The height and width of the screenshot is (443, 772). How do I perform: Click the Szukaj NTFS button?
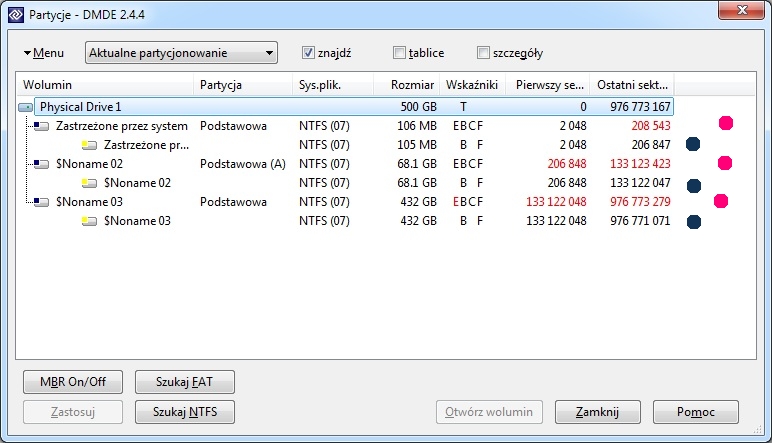pos(185,412)
